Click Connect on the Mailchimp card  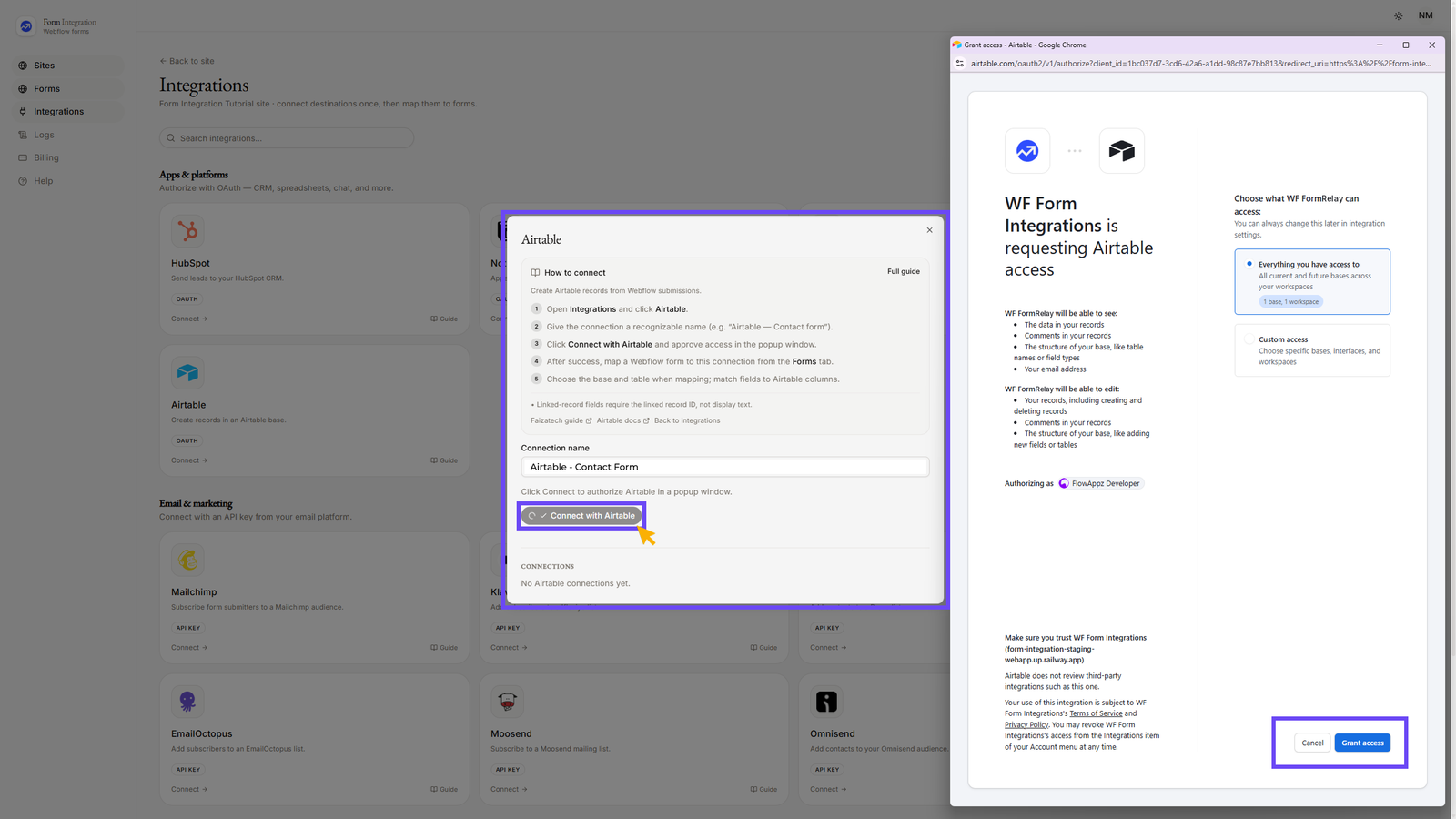pos(189,648)
